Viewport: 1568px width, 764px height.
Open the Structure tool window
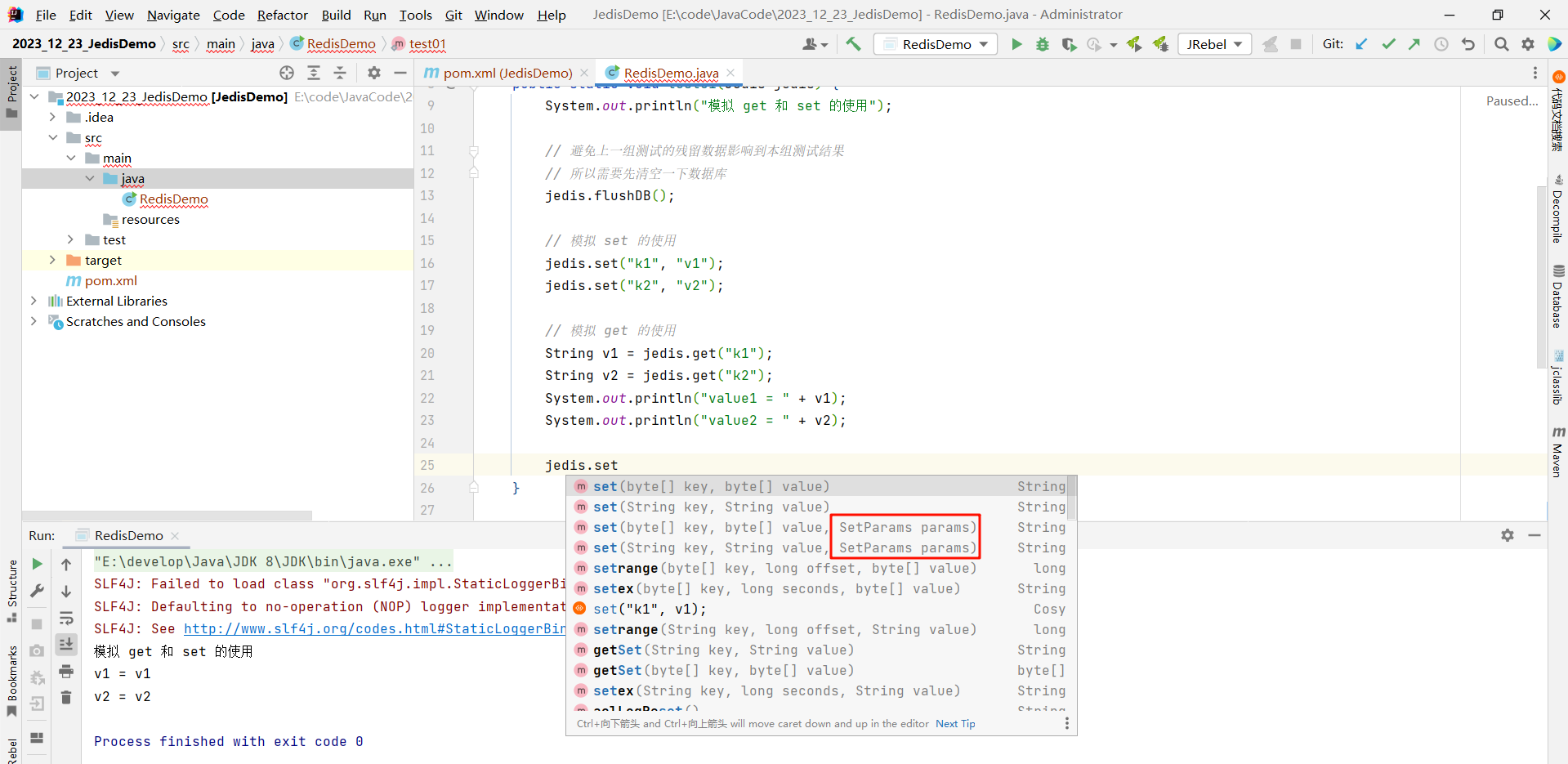[x=12, y=591]
